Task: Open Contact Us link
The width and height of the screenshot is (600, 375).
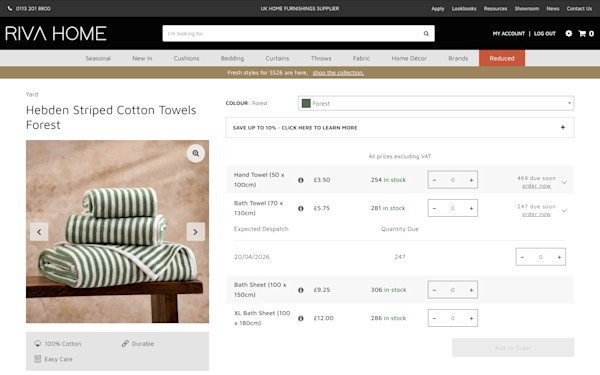Action: point(579,8)
